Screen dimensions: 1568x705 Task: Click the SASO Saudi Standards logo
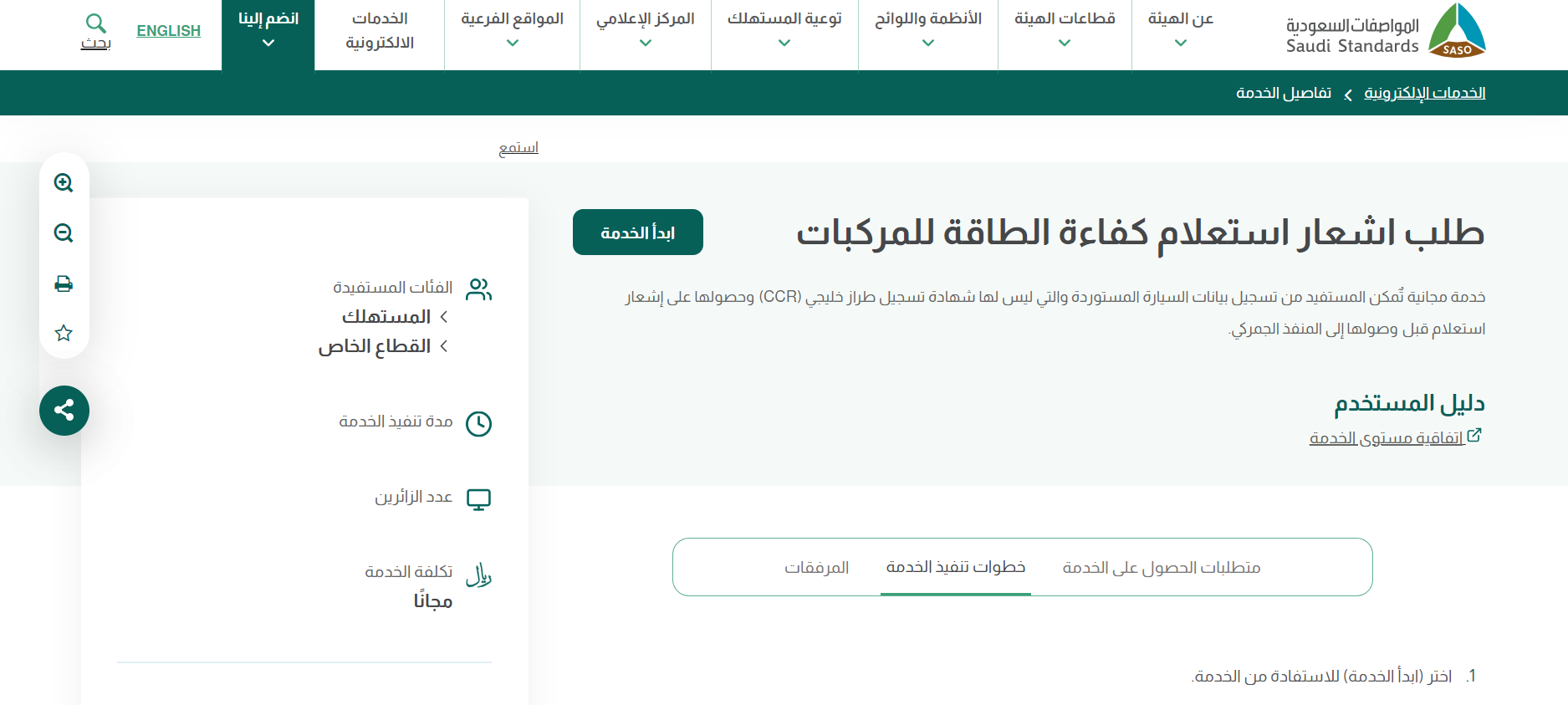(1386, 31)
